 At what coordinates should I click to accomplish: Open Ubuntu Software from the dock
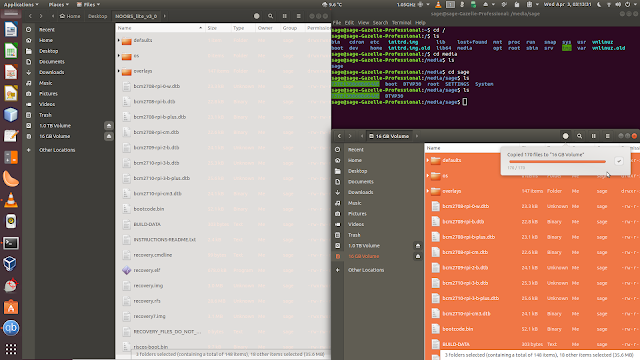coord(11,307)
